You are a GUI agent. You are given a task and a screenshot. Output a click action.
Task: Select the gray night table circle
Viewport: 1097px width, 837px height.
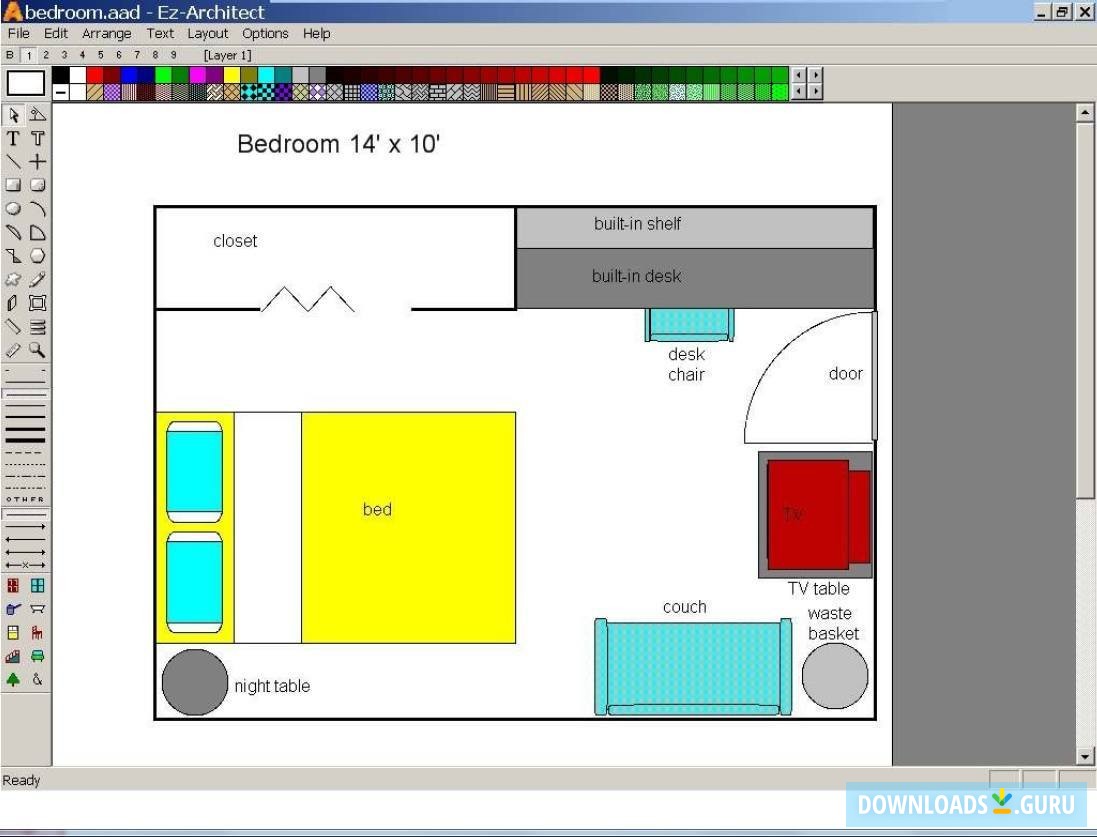tap(194, 682)
